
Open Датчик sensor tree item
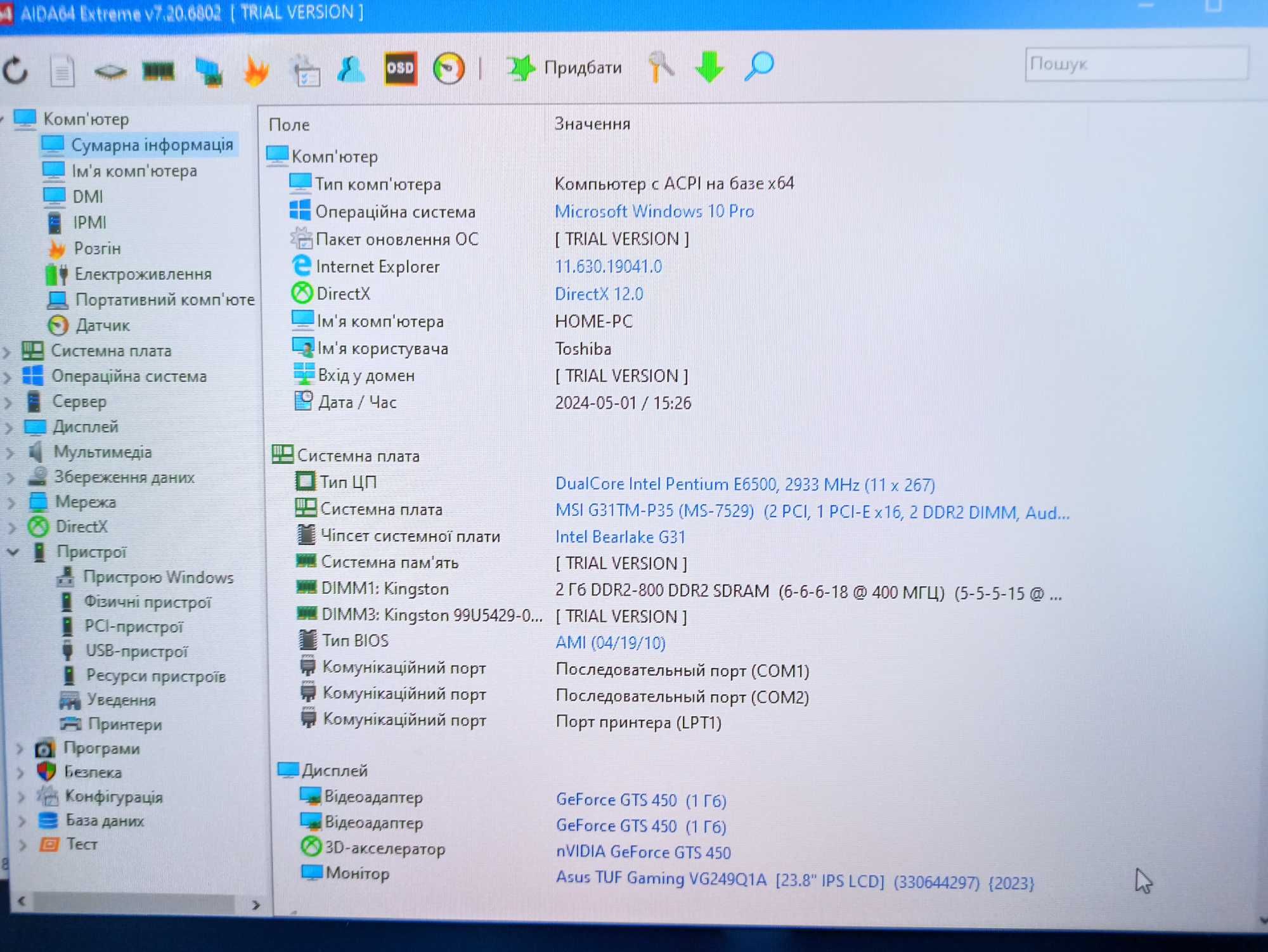click(x=103, y=325)
